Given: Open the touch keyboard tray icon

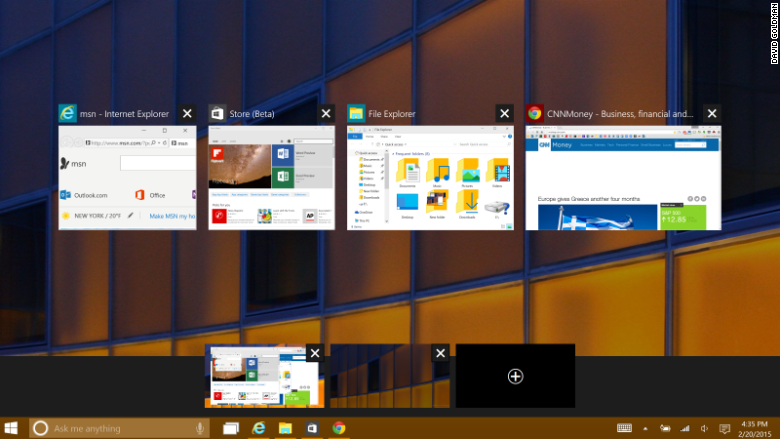Looking at the screenshot, I should point(624,428).
